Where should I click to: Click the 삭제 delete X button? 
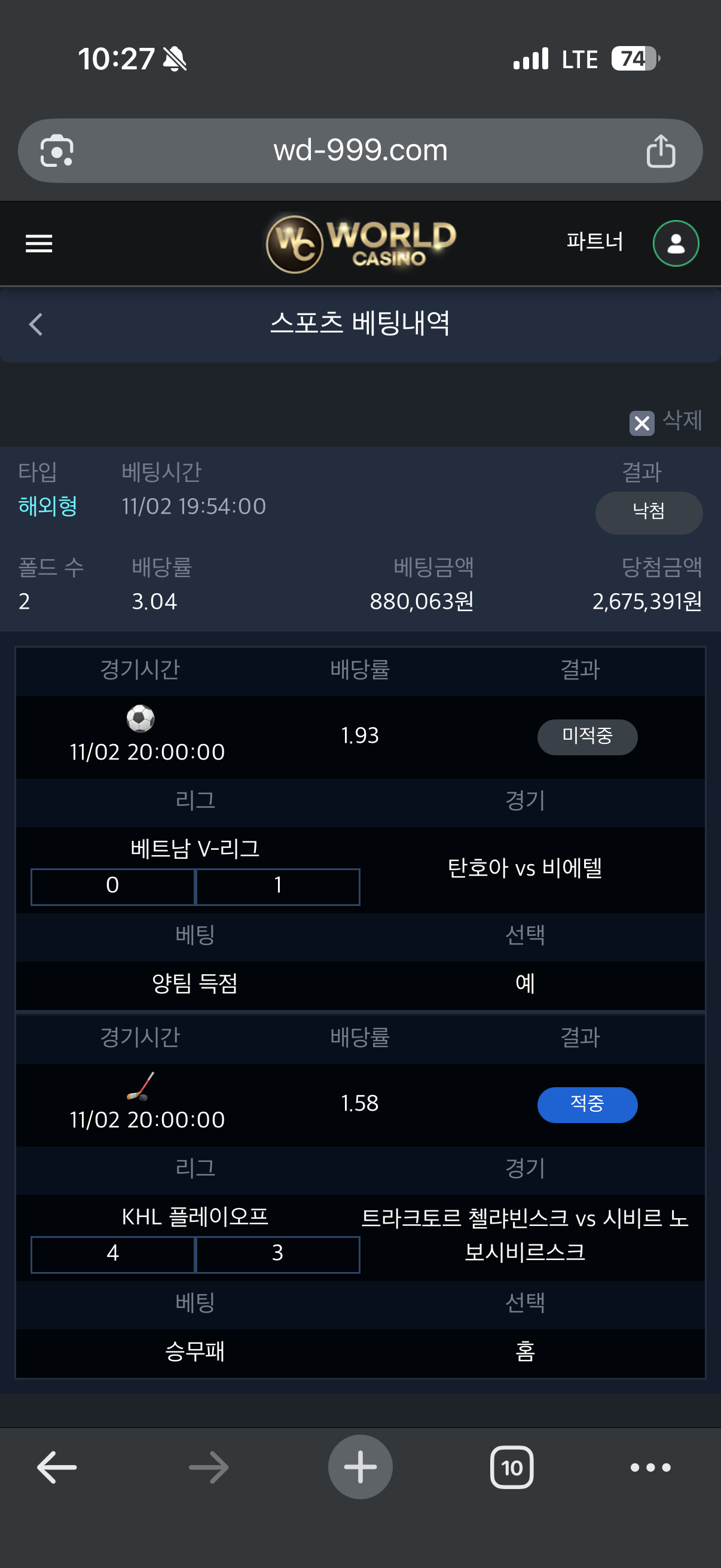pyautogui.click(x=642, y=422)
